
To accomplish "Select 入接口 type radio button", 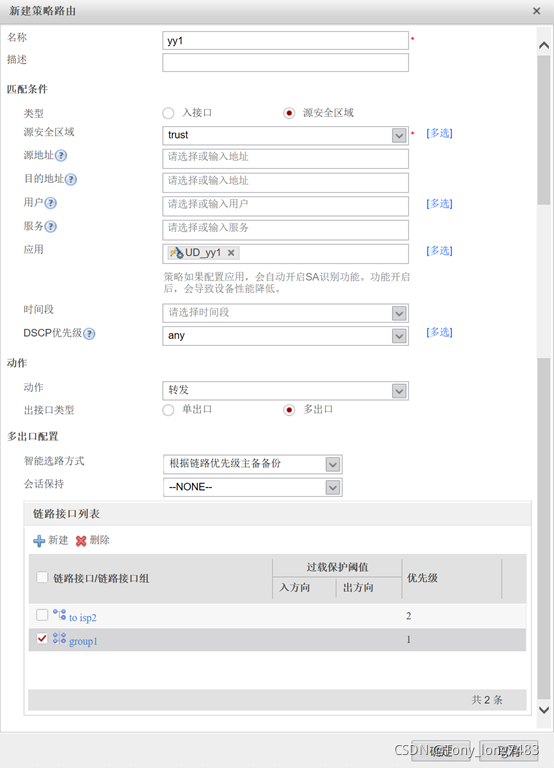I will (x=168, y=113).
